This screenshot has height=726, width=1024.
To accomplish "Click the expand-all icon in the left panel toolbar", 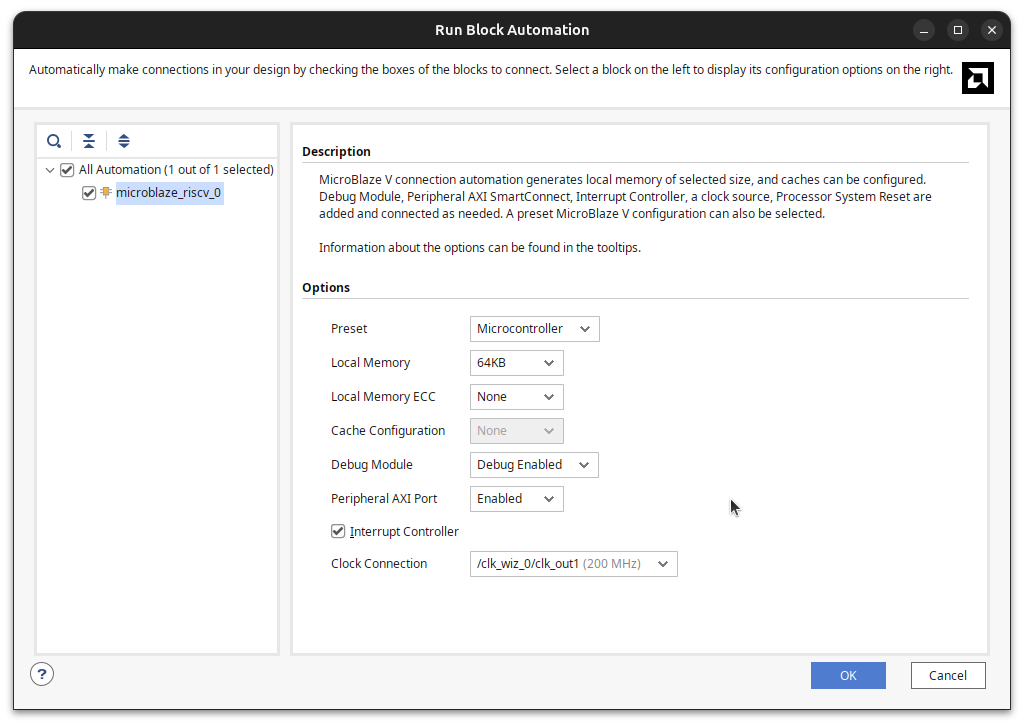I will point(124,140).
